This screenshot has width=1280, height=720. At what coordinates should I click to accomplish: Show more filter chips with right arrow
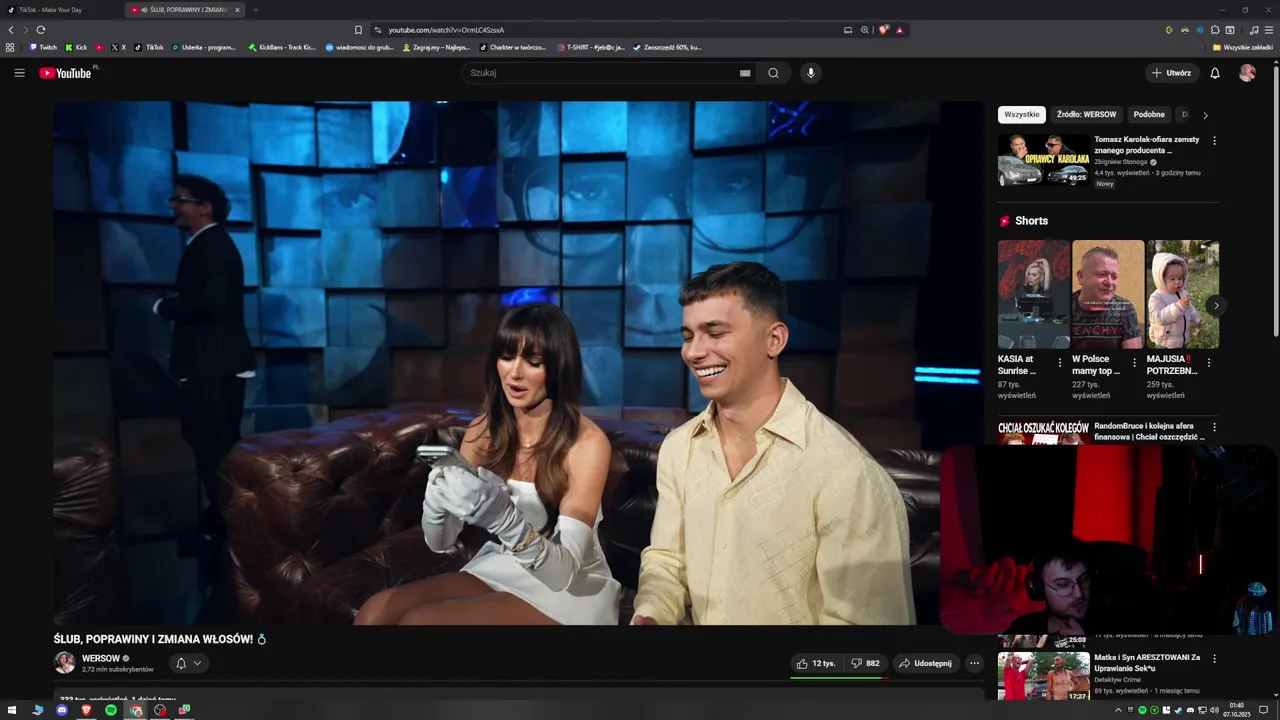point(1205,115)
